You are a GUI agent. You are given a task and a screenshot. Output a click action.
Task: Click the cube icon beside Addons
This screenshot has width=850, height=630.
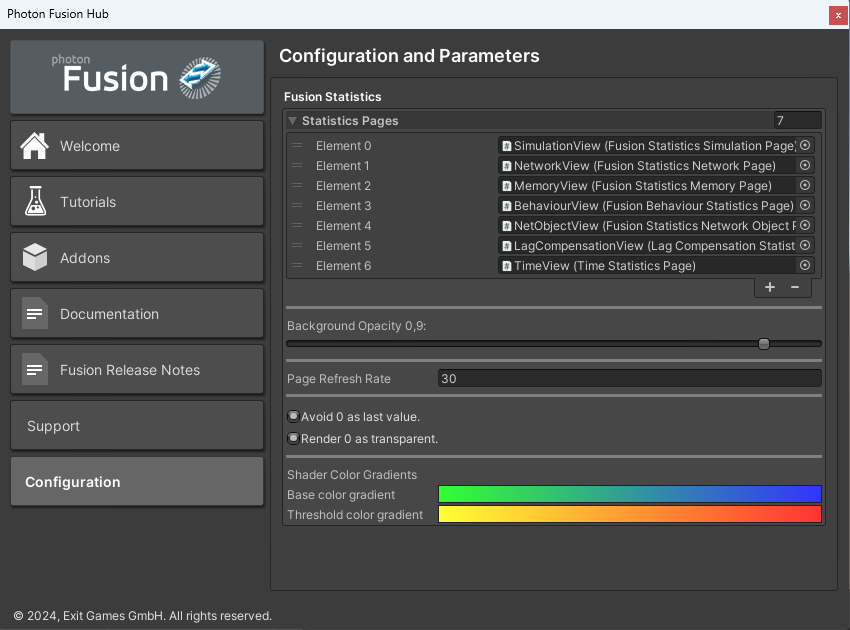[35, 257]
